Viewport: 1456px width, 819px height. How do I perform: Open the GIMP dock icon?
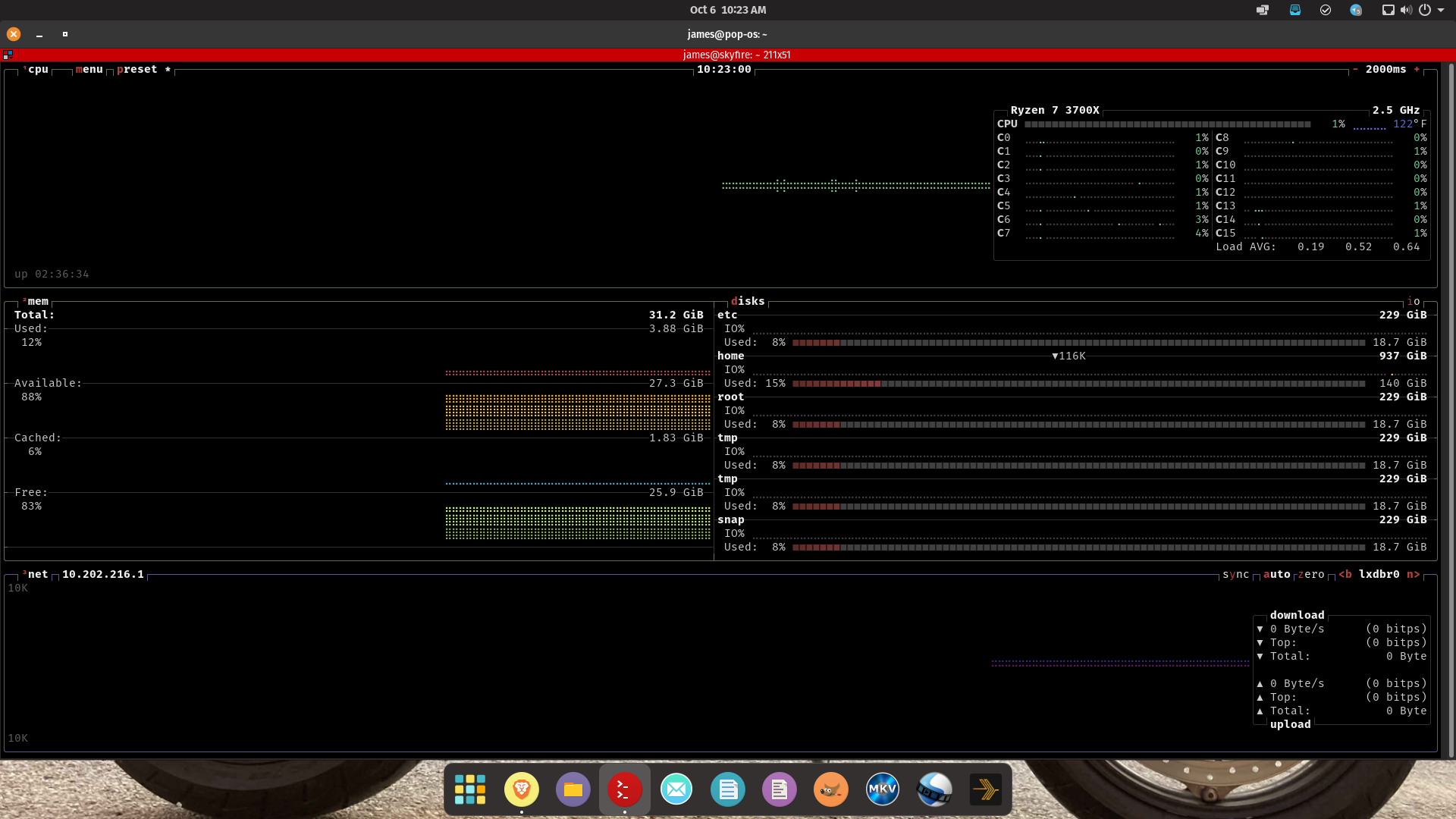click(830, 789)
